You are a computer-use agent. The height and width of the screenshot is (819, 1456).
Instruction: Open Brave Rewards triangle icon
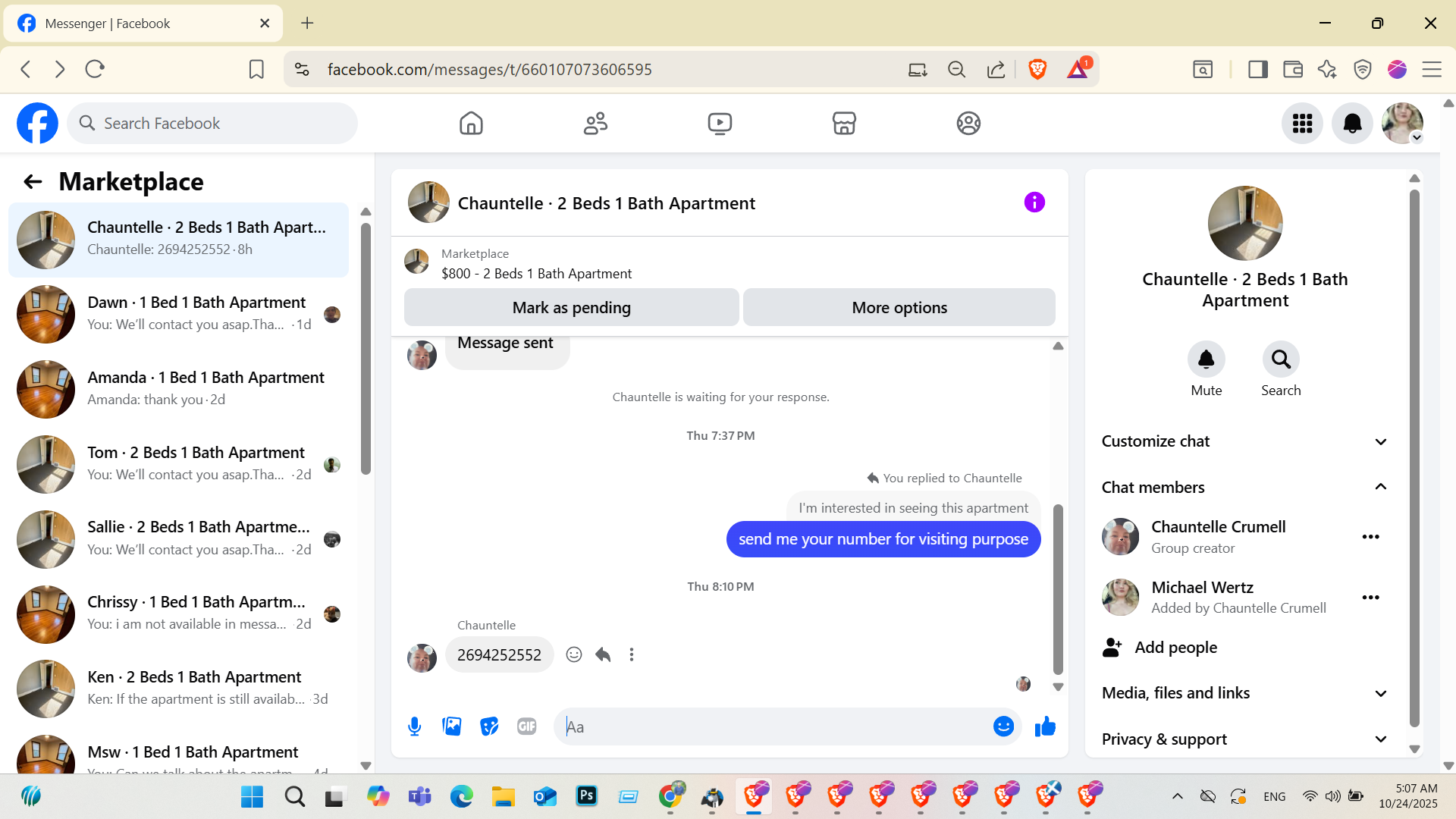coord(1078,69)
